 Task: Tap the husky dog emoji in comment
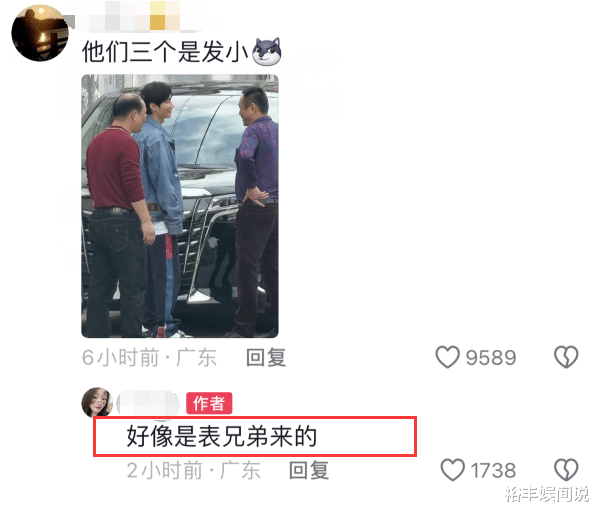point(267,51)
